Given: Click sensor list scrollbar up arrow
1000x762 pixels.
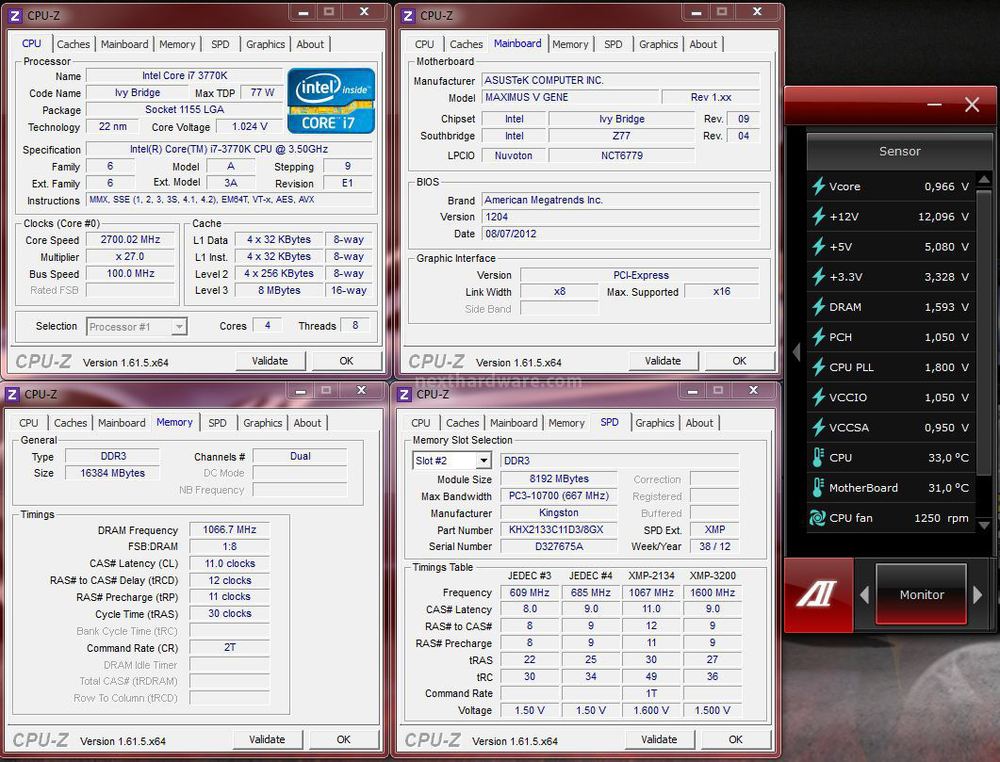Looking at the screenshot, I should tap(984, 180).
